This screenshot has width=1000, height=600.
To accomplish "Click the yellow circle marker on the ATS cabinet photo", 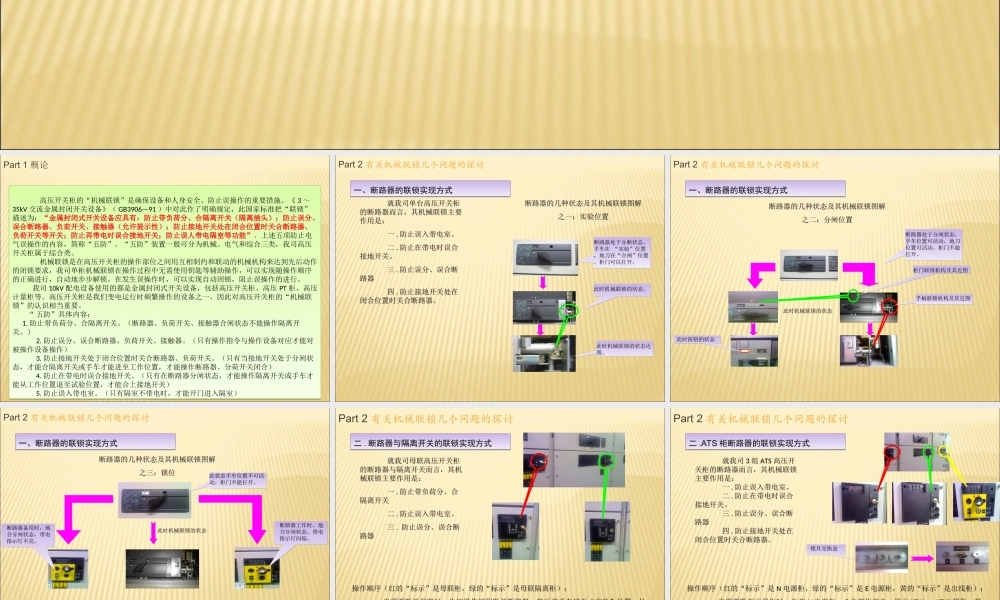I will point(945,451).
